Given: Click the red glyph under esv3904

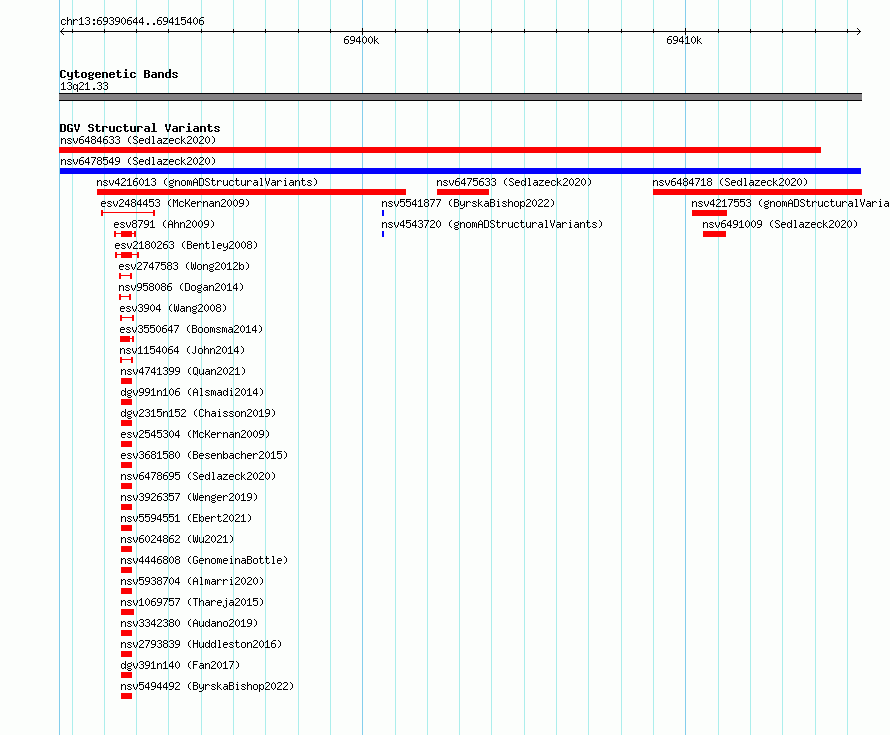Looking at the screenshot, I should (x=127, y=318).
